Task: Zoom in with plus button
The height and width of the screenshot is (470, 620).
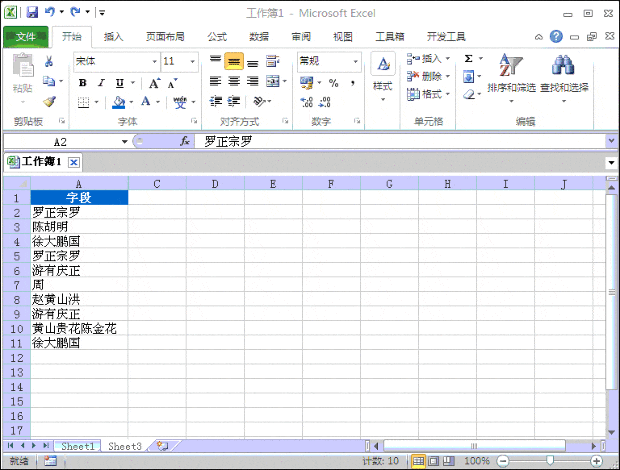Action: click(x=596, y=461)
